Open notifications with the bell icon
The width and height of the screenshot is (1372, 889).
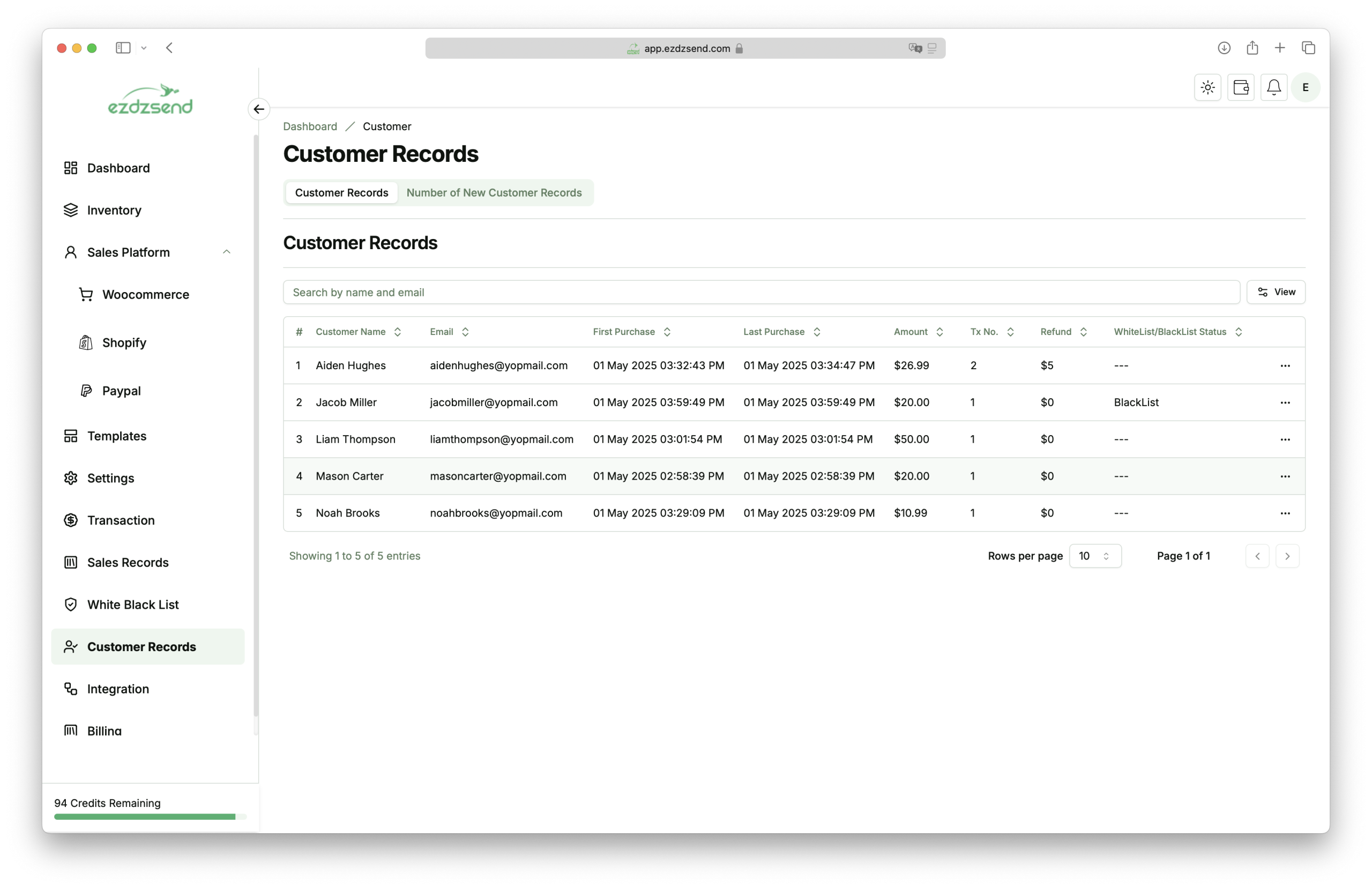(1274, 87)
